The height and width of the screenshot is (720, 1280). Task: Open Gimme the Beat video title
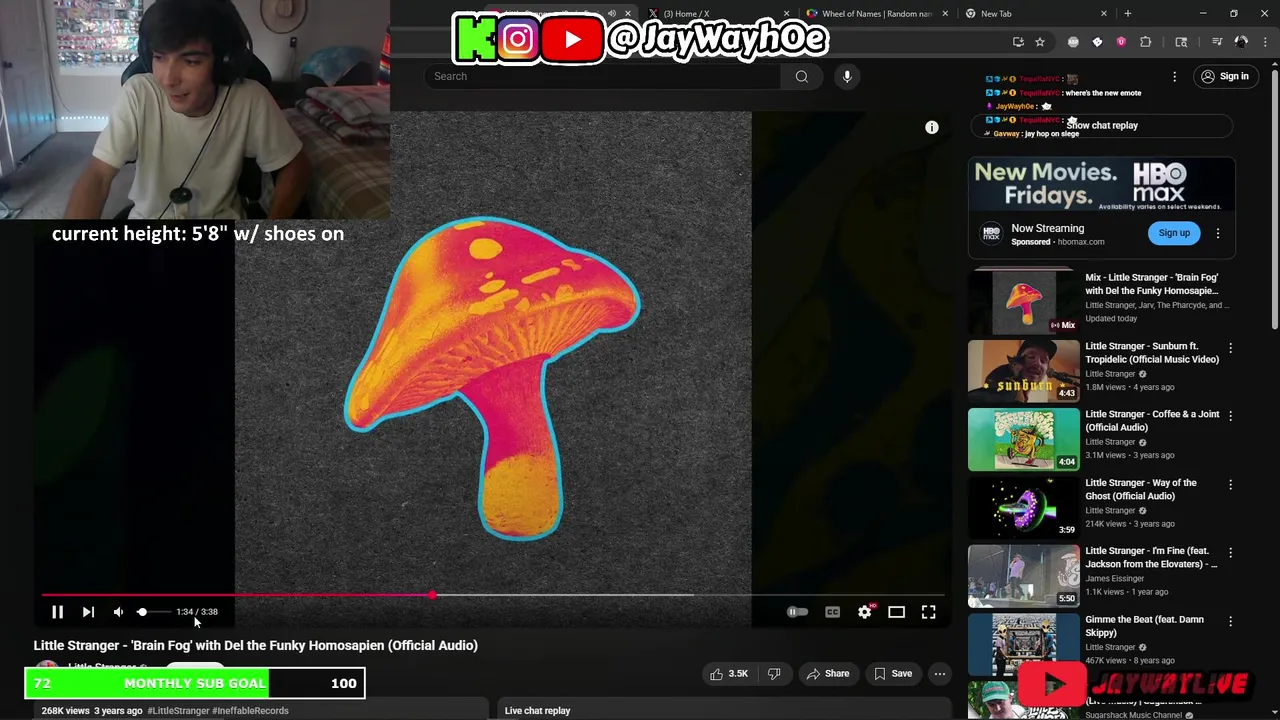tap(1144, 626)
